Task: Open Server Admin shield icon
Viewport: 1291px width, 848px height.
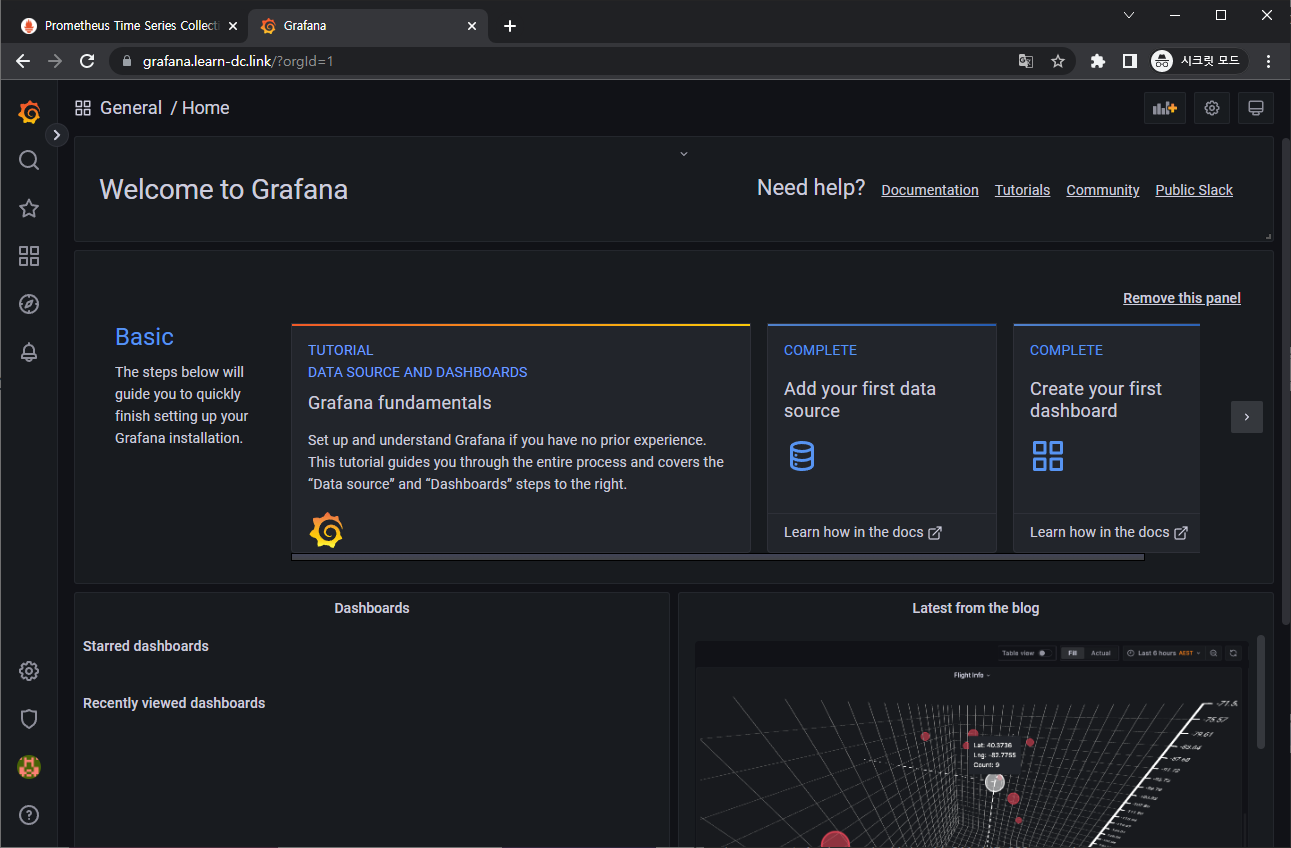Action: coord(29,718)
